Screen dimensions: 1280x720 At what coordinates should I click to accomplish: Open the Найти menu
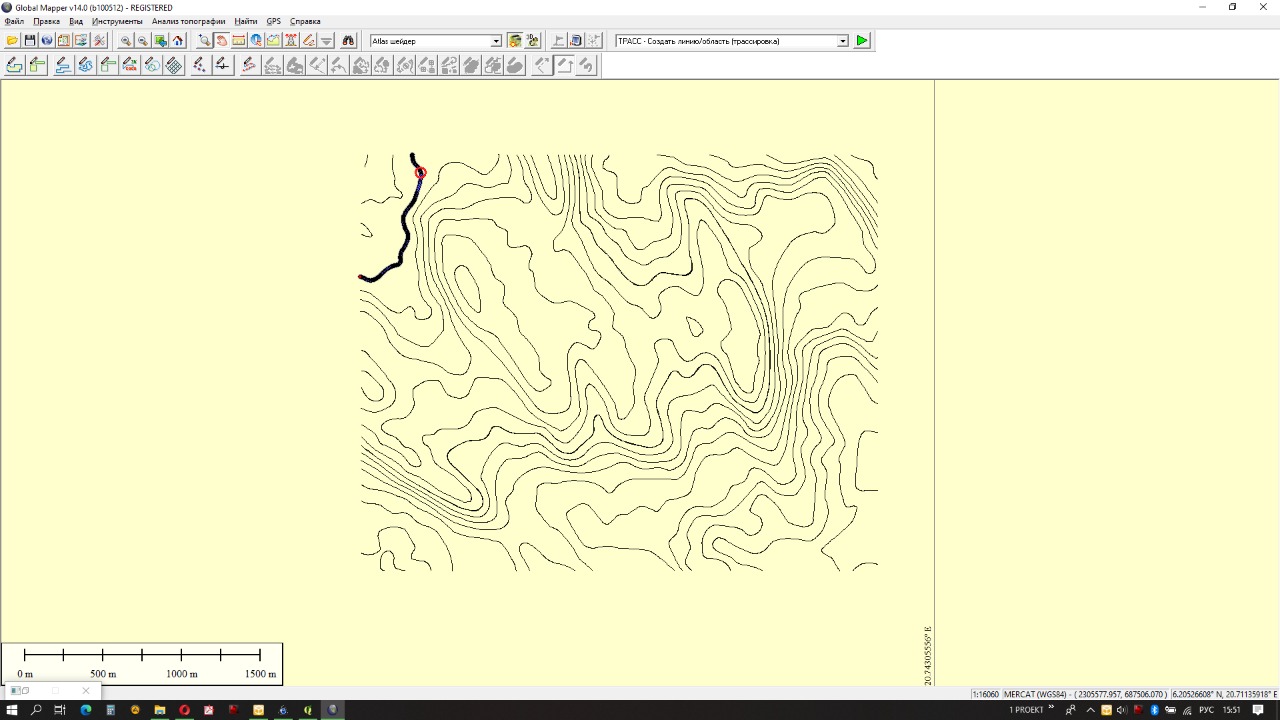point(246,21)
